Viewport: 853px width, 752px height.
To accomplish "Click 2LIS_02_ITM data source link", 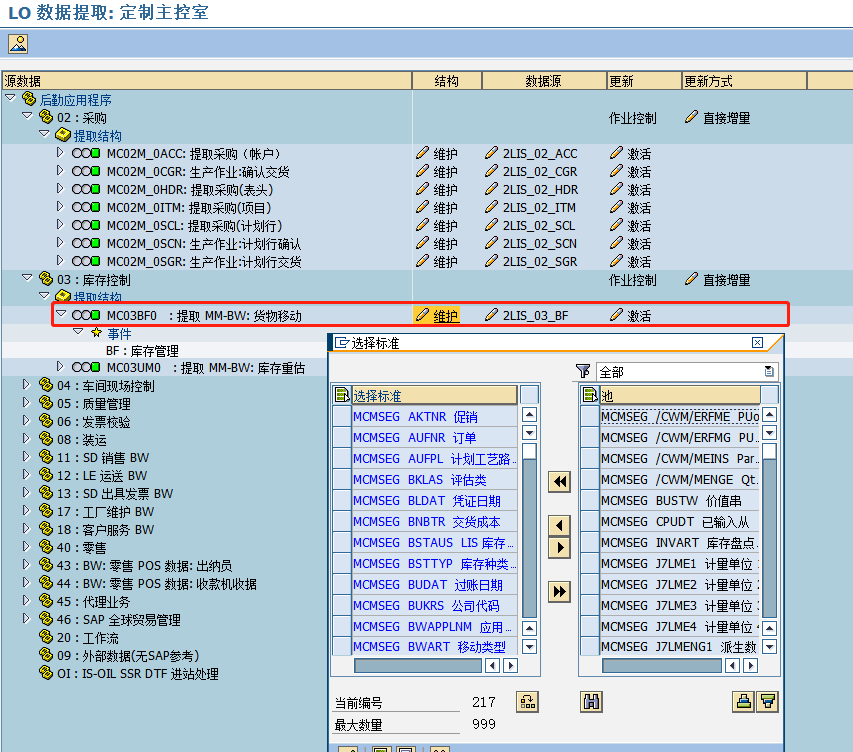I will [x=539, y=208].
